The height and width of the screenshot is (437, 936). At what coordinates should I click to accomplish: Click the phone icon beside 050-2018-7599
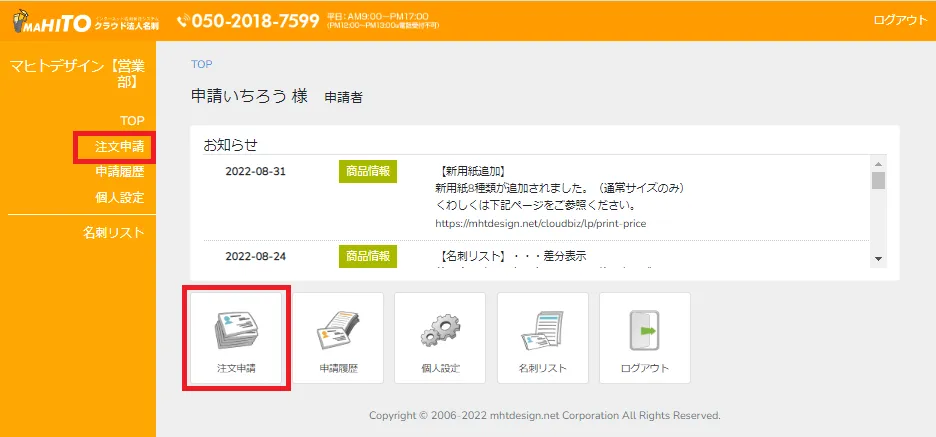pyautogui.click(x=183, y=22)
